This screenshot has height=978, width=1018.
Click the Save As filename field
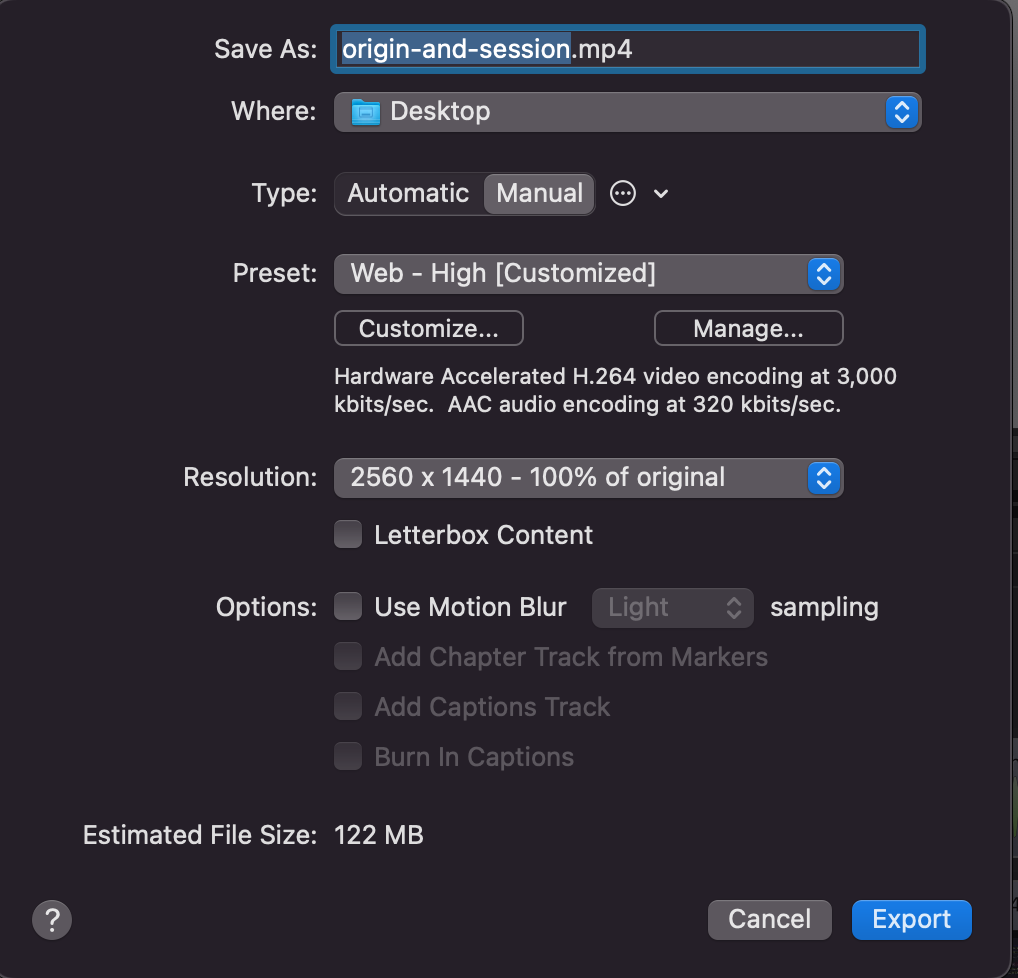[627, 48]
